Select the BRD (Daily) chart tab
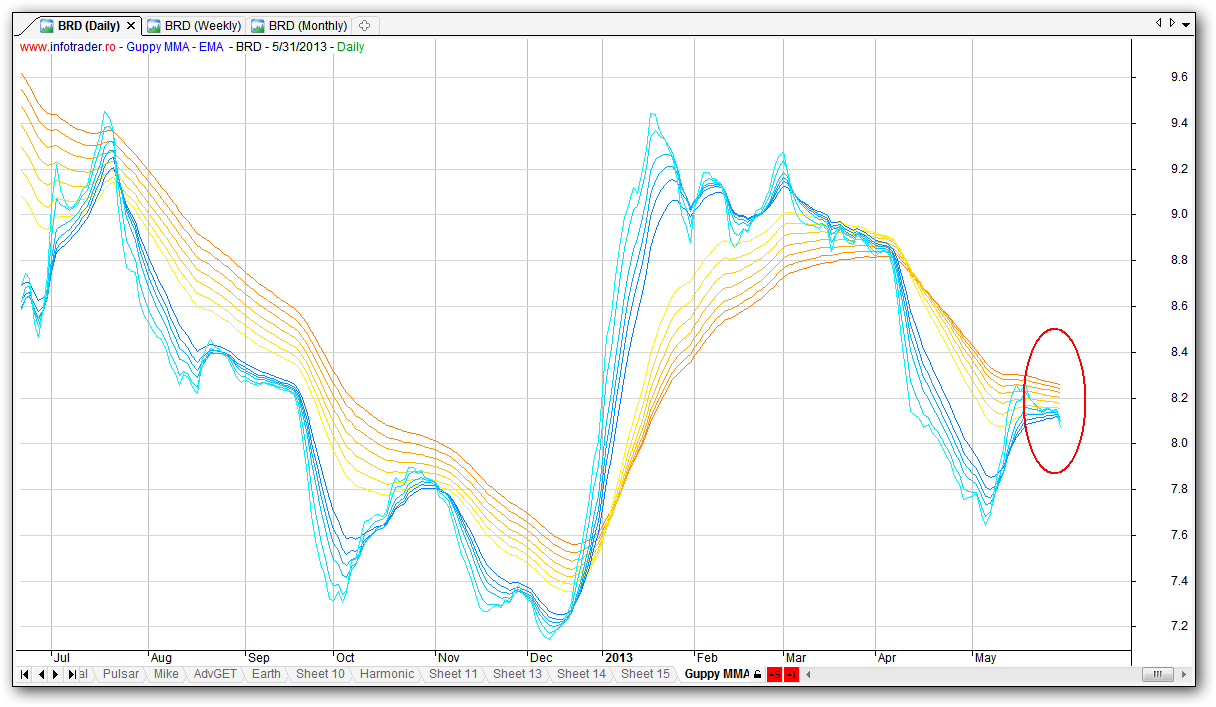Image resolution: width=1216 pixels, height=707 pixels. coord(87,26)
